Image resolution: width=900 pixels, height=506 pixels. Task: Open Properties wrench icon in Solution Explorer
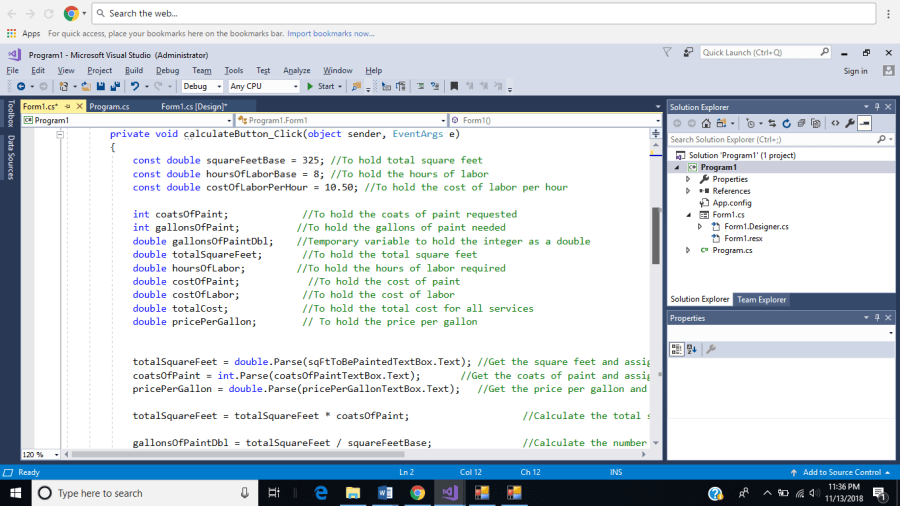point(850,123)
